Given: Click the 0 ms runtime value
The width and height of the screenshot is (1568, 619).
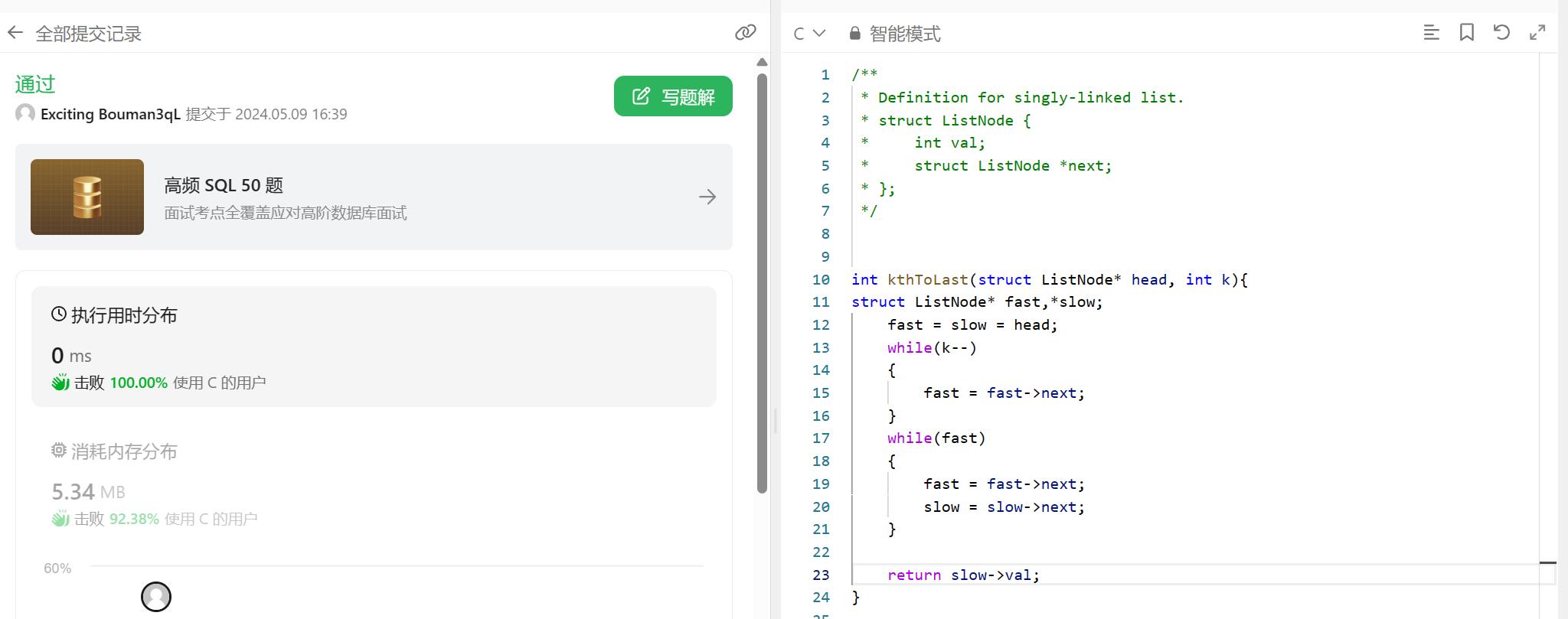Looking at the screenshot, I should (71, 355).
